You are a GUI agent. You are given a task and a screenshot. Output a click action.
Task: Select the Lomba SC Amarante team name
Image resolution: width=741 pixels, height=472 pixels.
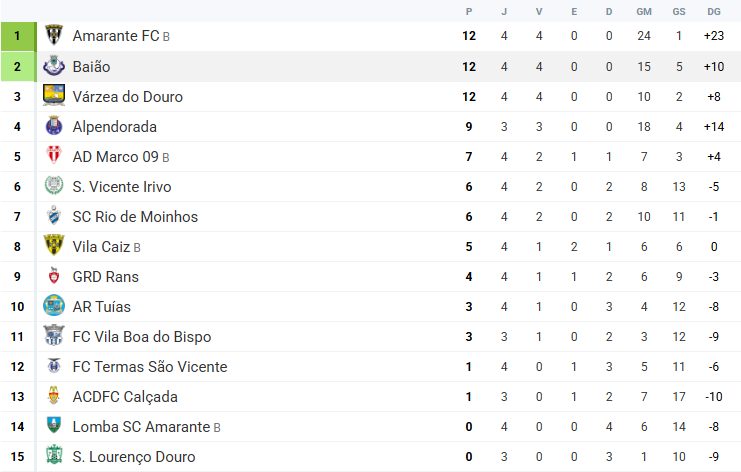point(141,427)
